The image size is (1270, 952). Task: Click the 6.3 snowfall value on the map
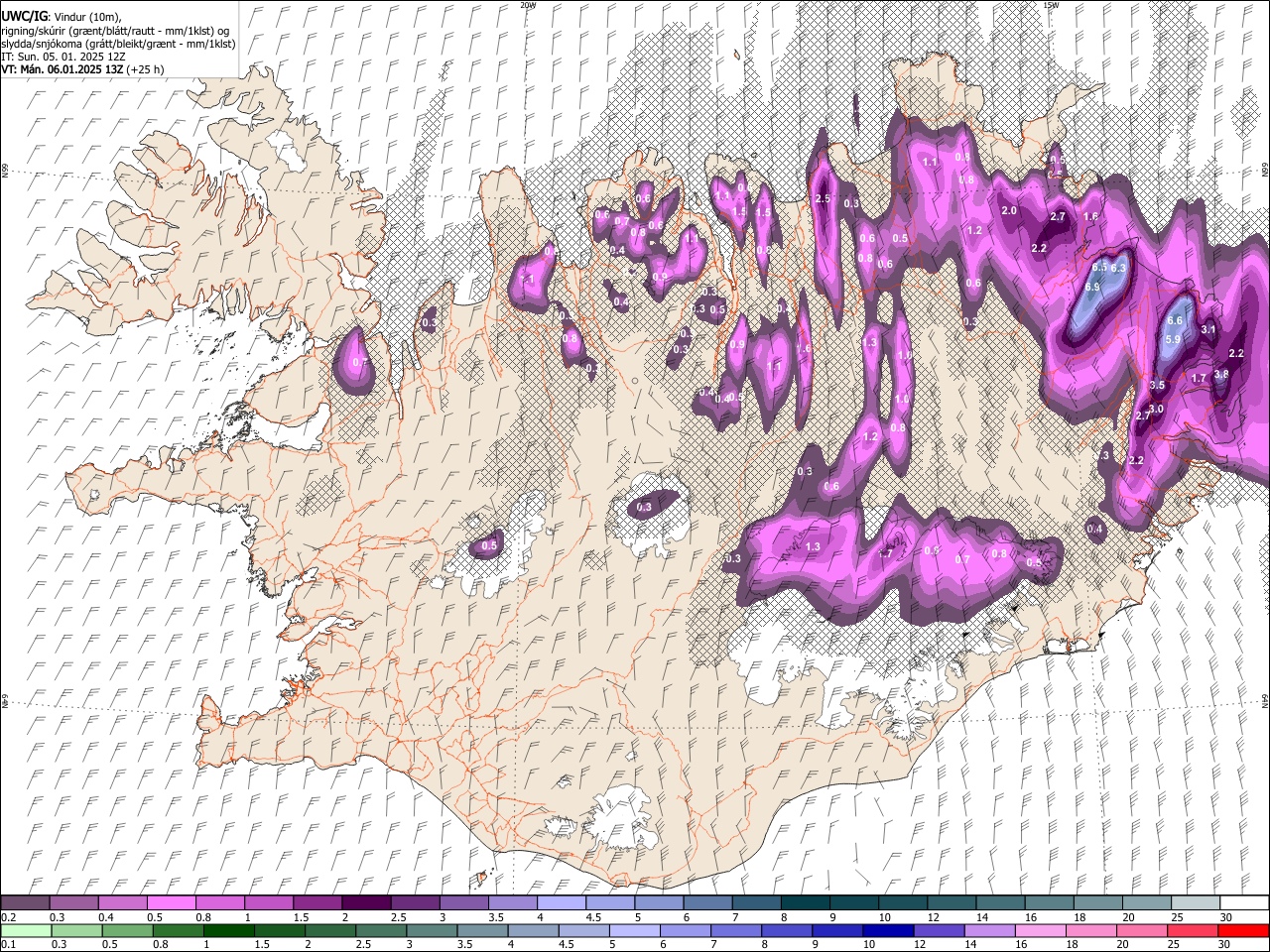(x=1119, y=268)
